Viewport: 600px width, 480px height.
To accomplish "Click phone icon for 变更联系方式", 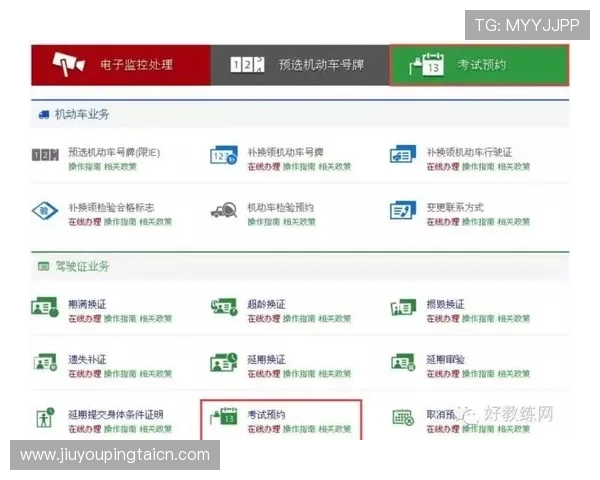I will 403,210.
